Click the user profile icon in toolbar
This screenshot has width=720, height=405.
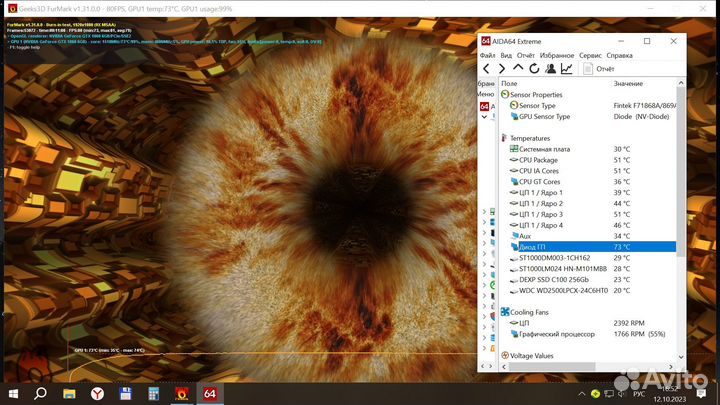pos(550,68)
